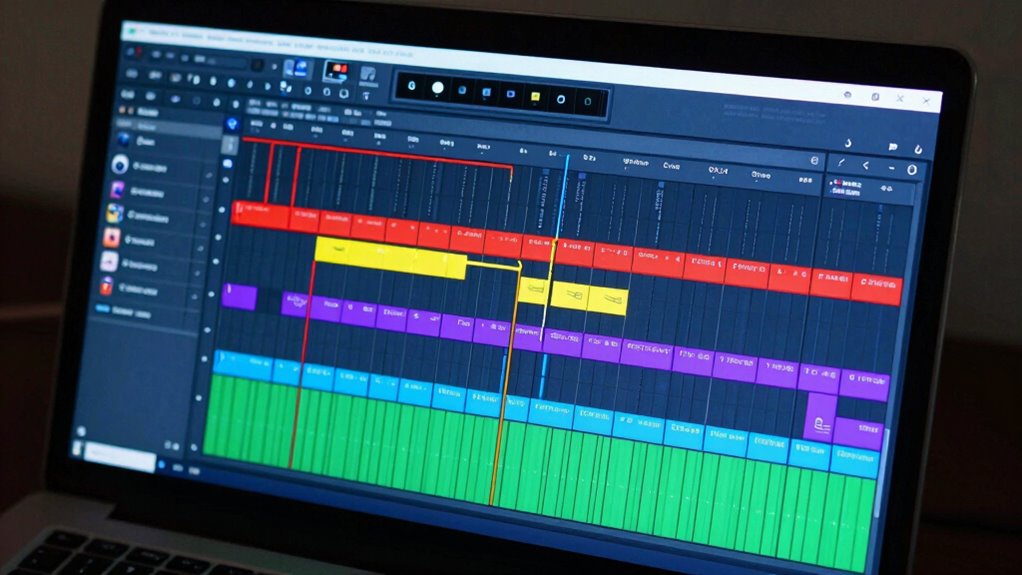The width and height of the screenshot is (1022, 575).
Task: Select the purple instrument icon in left sidebar
Action: tap(116, 189)
